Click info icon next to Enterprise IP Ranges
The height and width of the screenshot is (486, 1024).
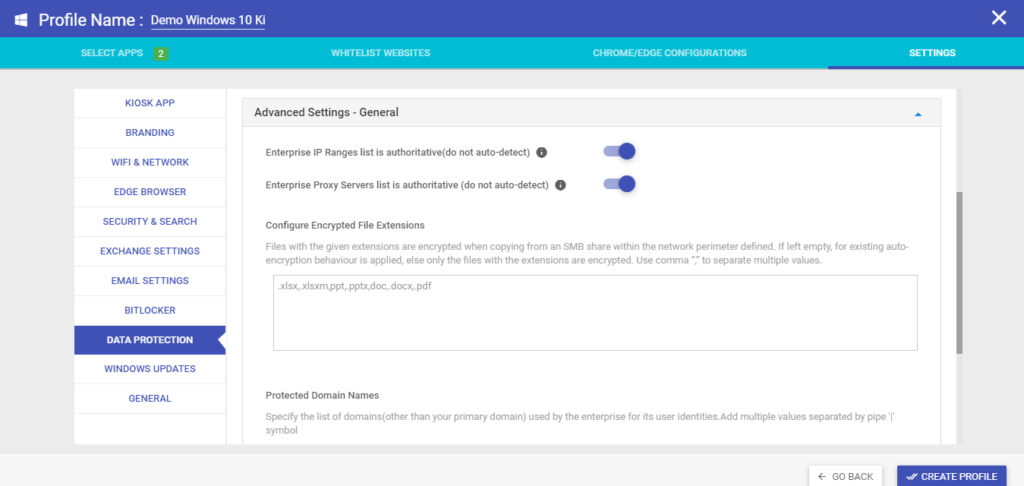541,153
